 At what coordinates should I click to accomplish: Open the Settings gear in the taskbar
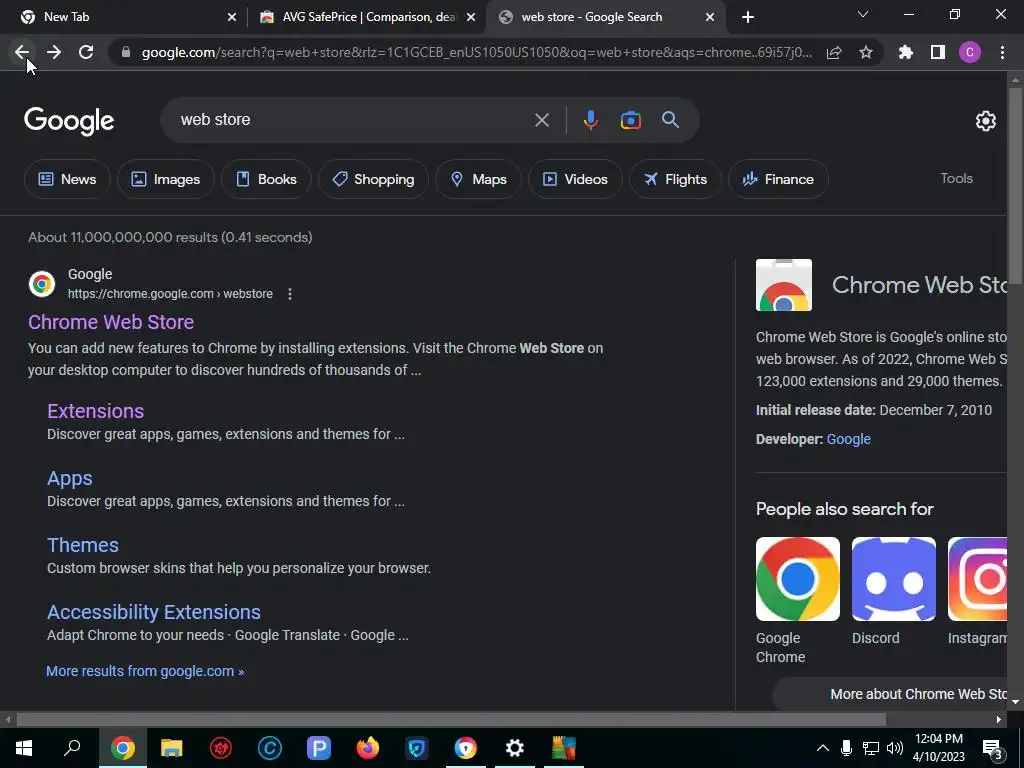pos(515,748)
